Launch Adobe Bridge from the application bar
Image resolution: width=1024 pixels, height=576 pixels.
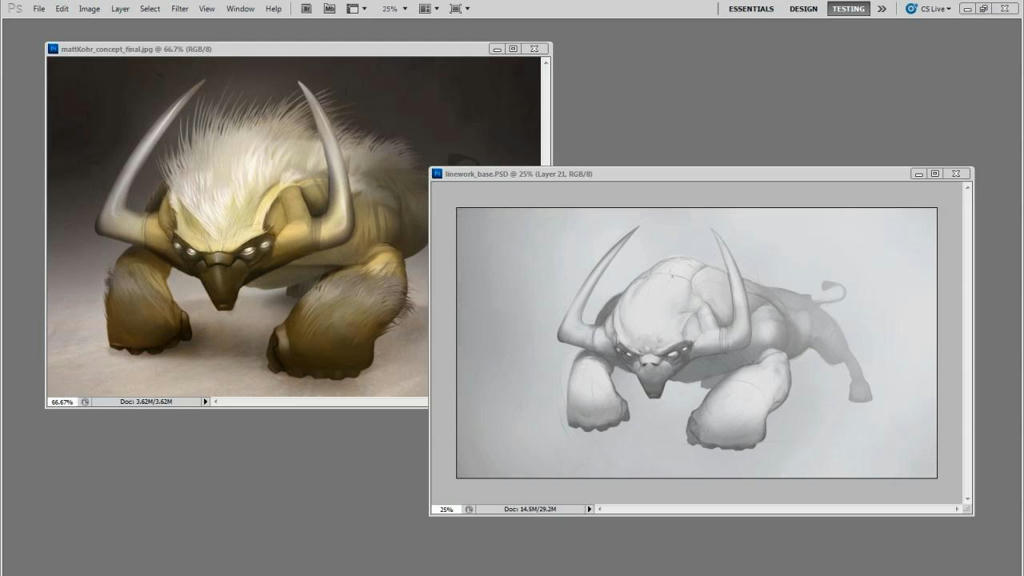[306, 8]
